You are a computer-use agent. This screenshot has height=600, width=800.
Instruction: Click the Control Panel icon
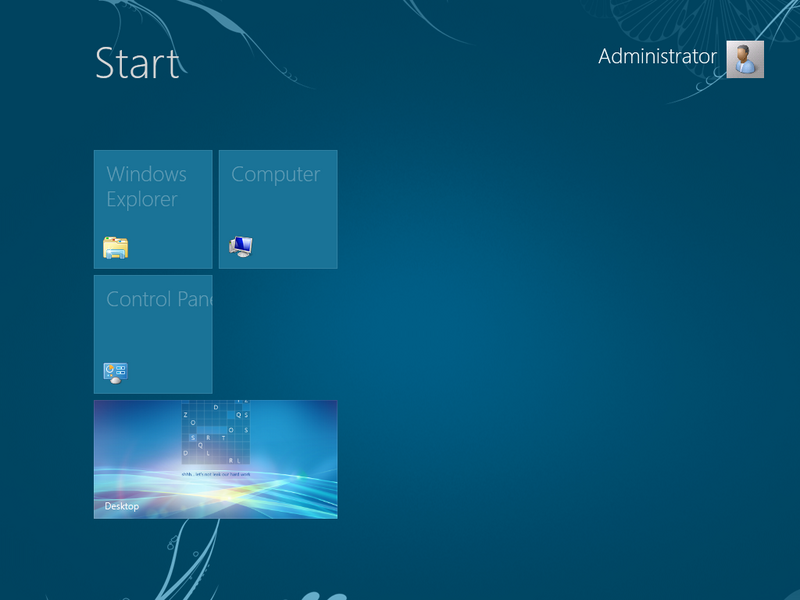(x=115, y=373)
